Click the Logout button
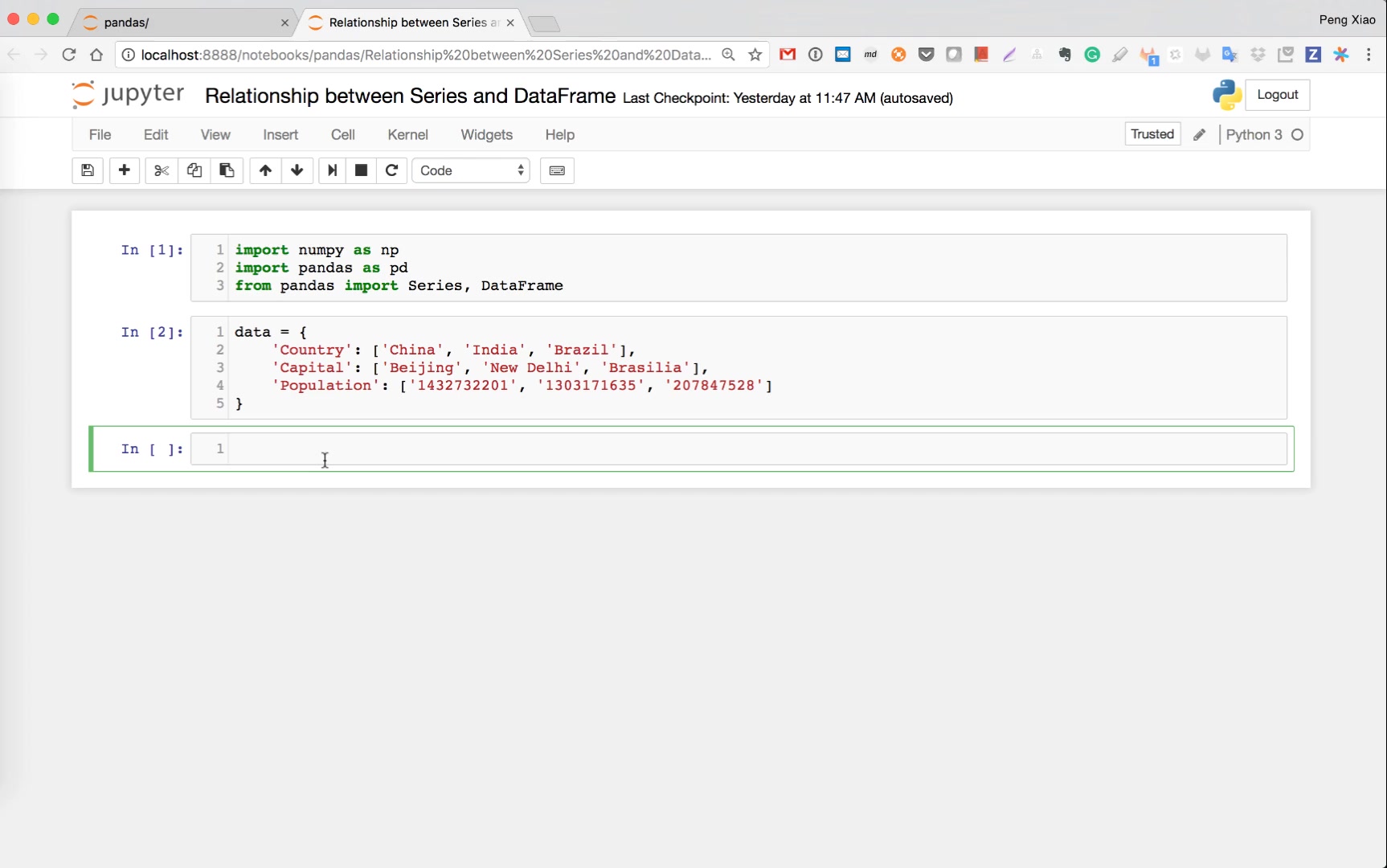Image resolution: width=1387 pixels, height=868 pixels. [1277, 95]
